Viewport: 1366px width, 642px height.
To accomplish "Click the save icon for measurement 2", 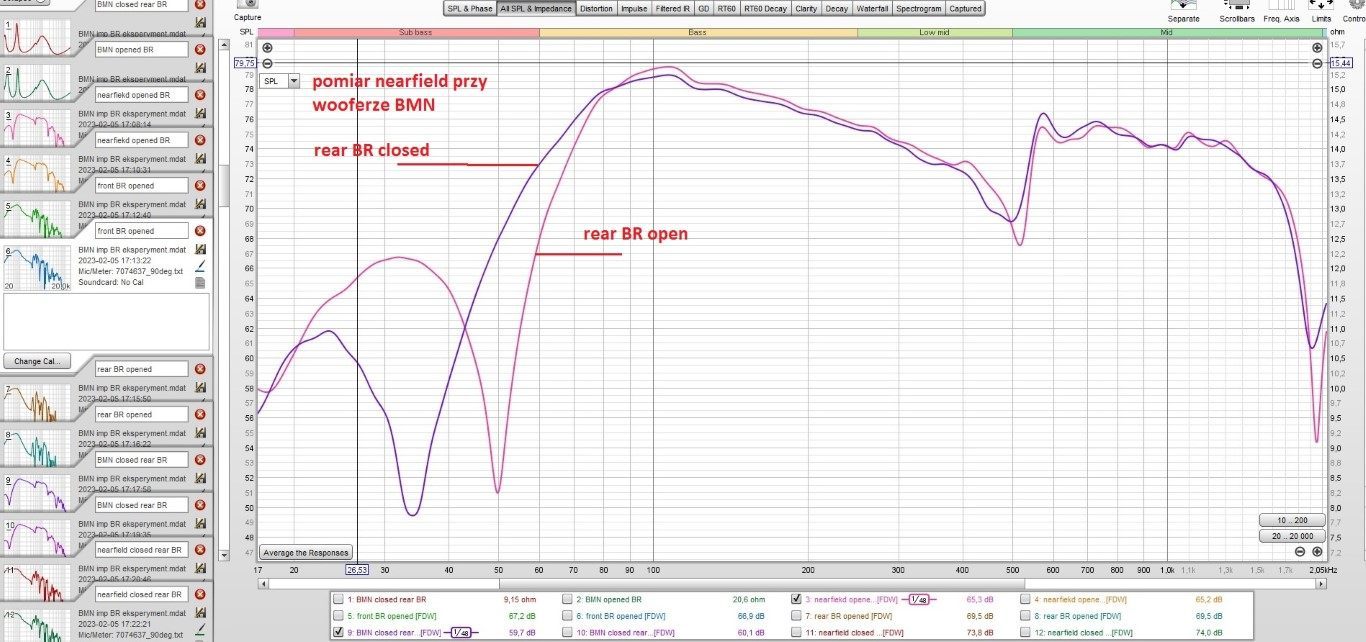I will pos(200,67).
